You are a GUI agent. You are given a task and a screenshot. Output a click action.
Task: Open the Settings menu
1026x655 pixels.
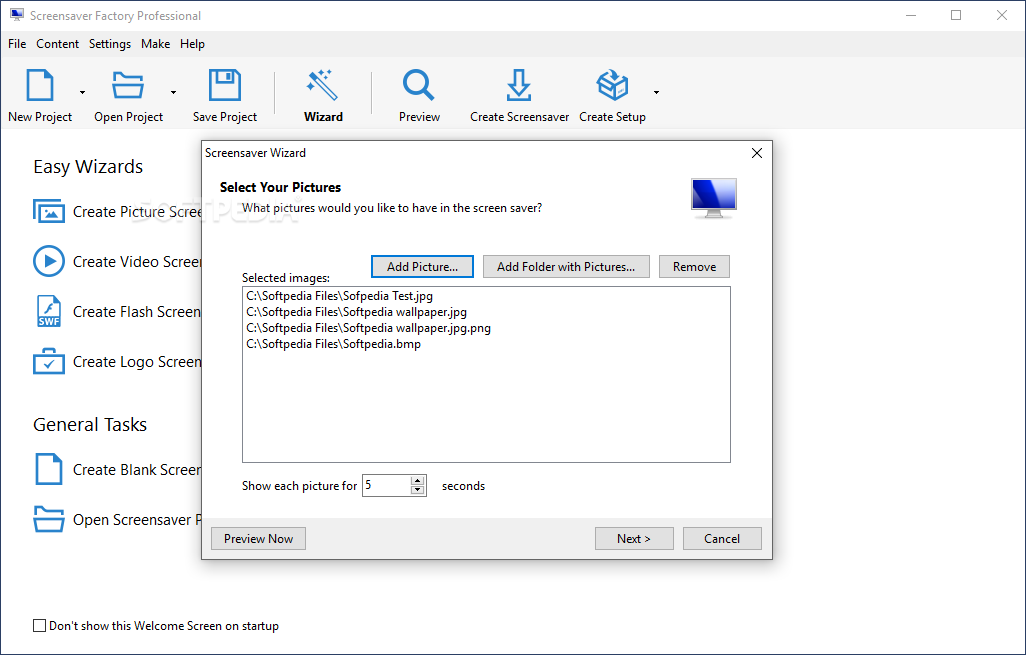110,44
